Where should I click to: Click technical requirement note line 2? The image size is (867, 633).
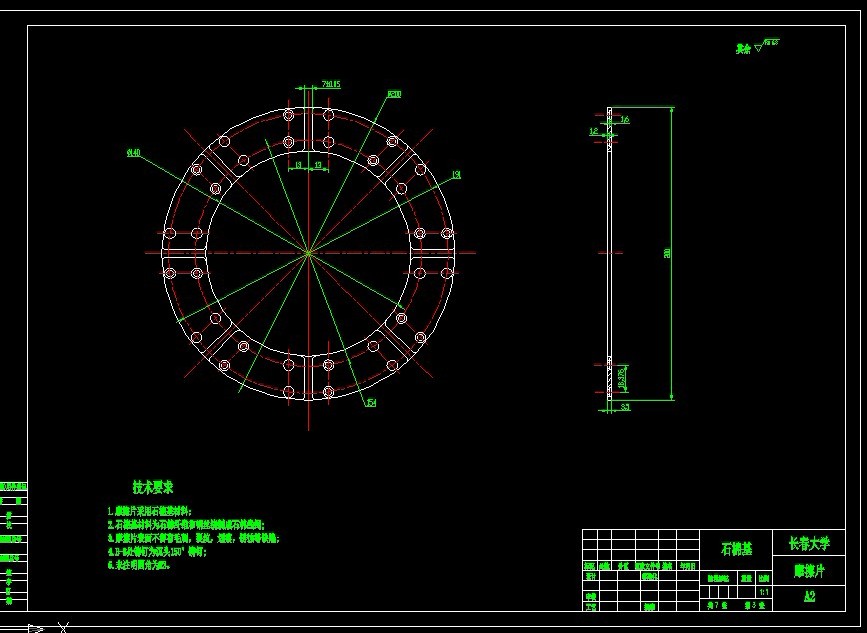[x=186, y=525]
